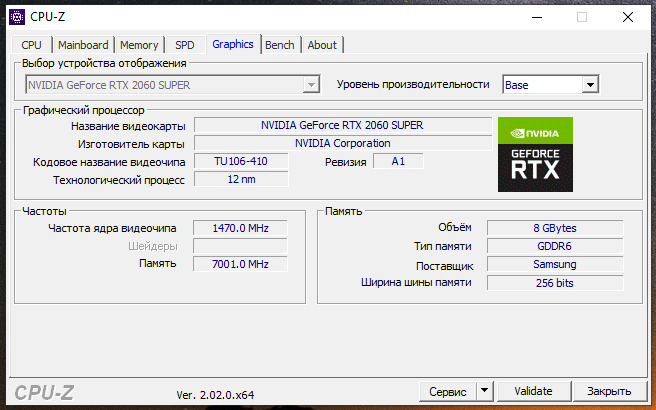Open the Mainboard tab
Screen dimensions: 656x410
83,45
